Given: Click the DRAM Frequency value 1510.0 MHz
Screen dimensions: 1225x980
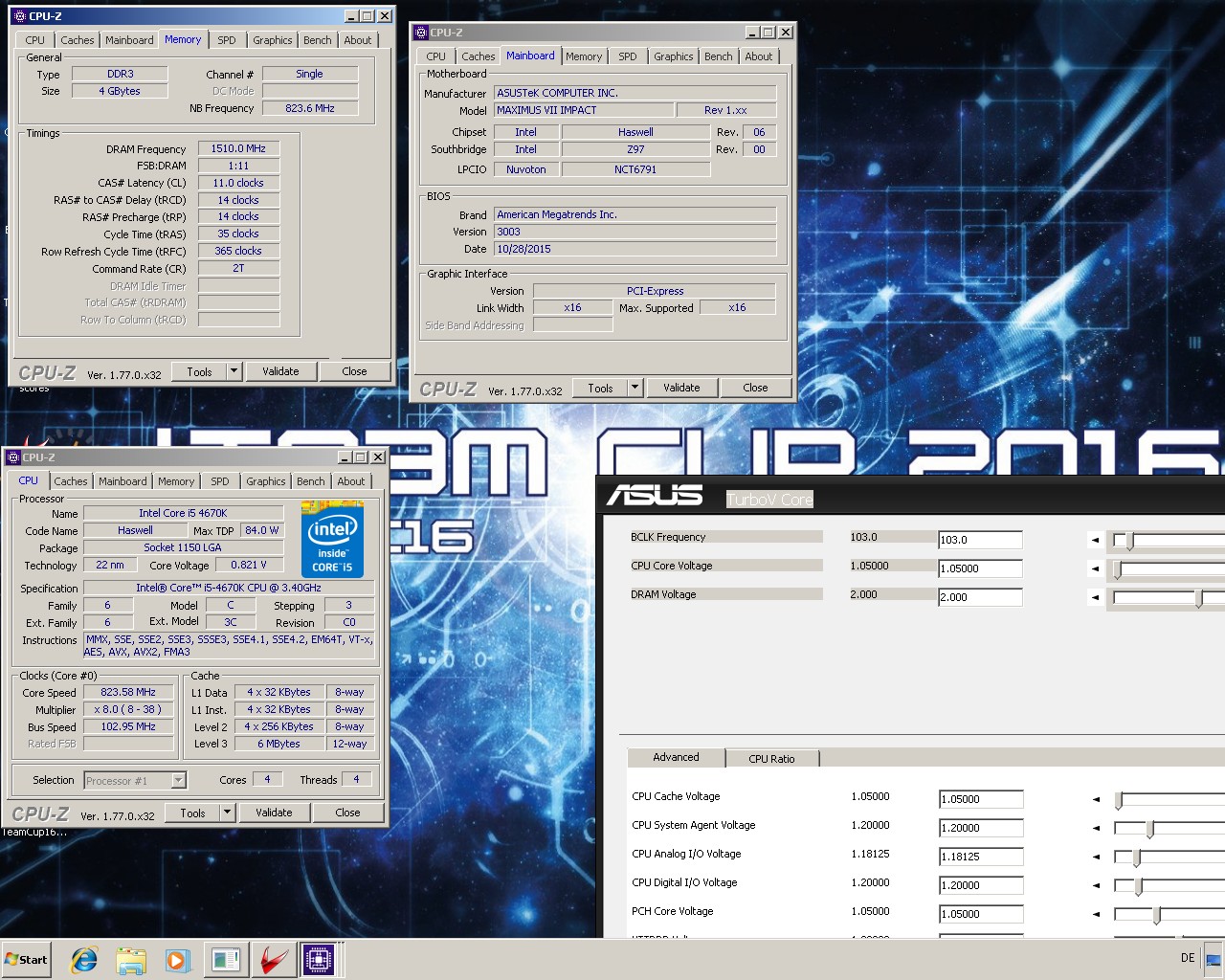Looking at the screenshot, I should click(x=238, y=149).
